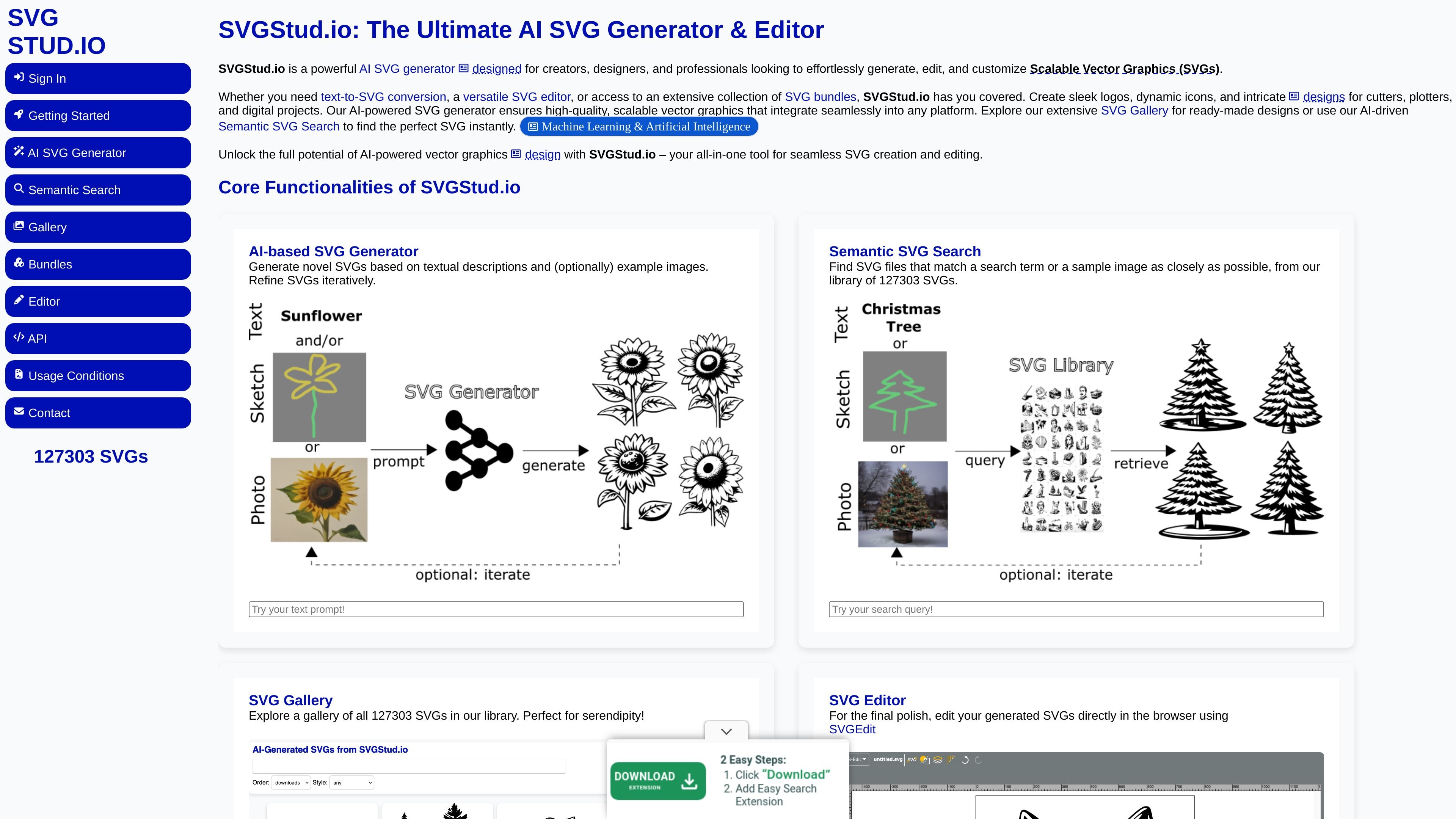Click the '127303 SVGs' counter text
1456x819 pixels.
[91, 457]
